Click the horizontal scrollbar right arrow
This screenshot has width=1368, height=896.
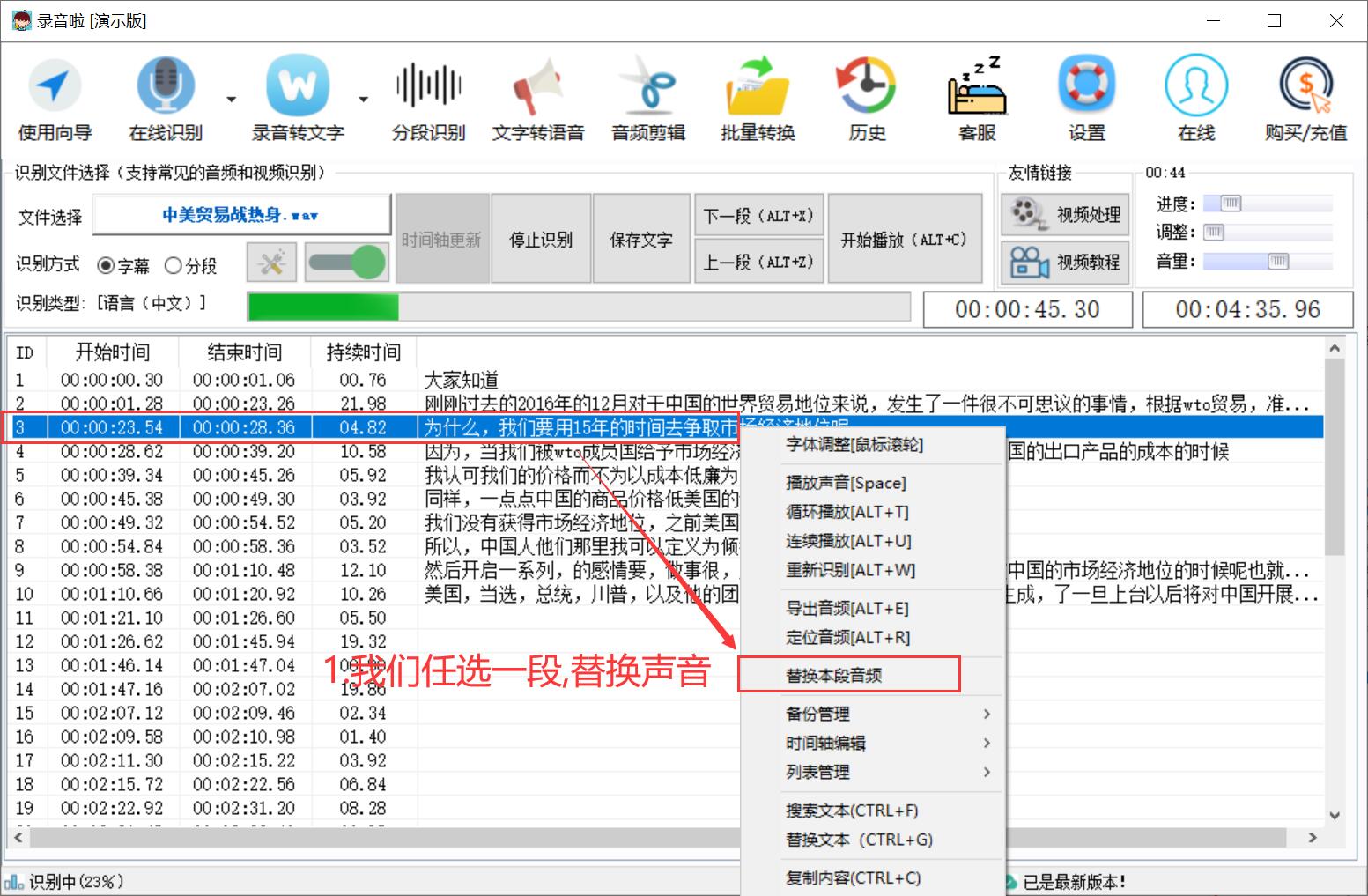(x=1313, y=837)
